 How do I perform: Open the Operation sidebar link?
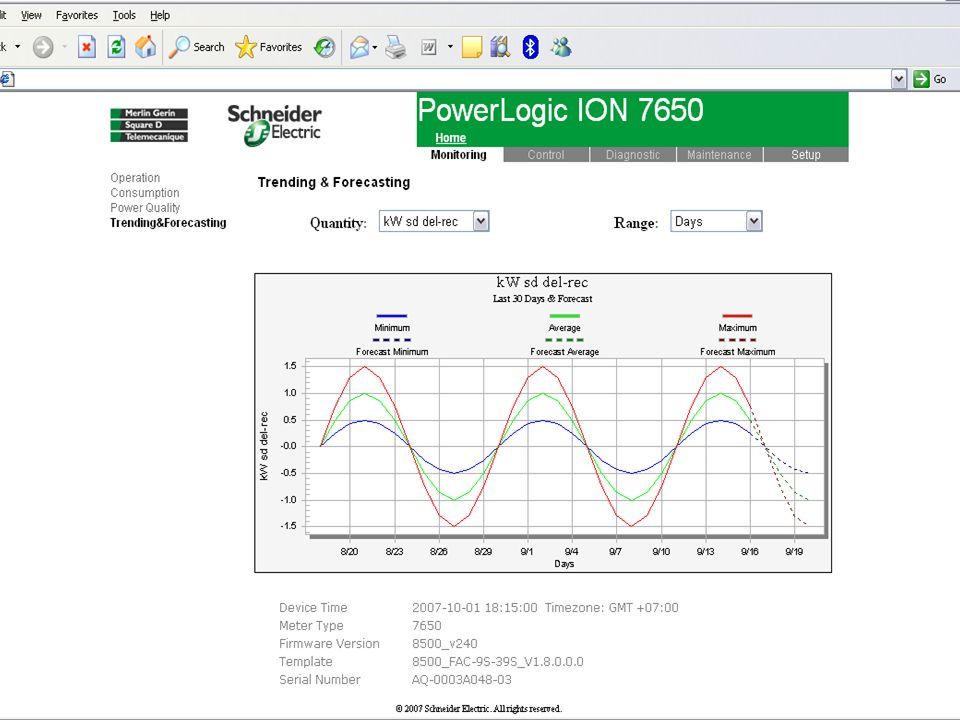(x=135, y=178)
